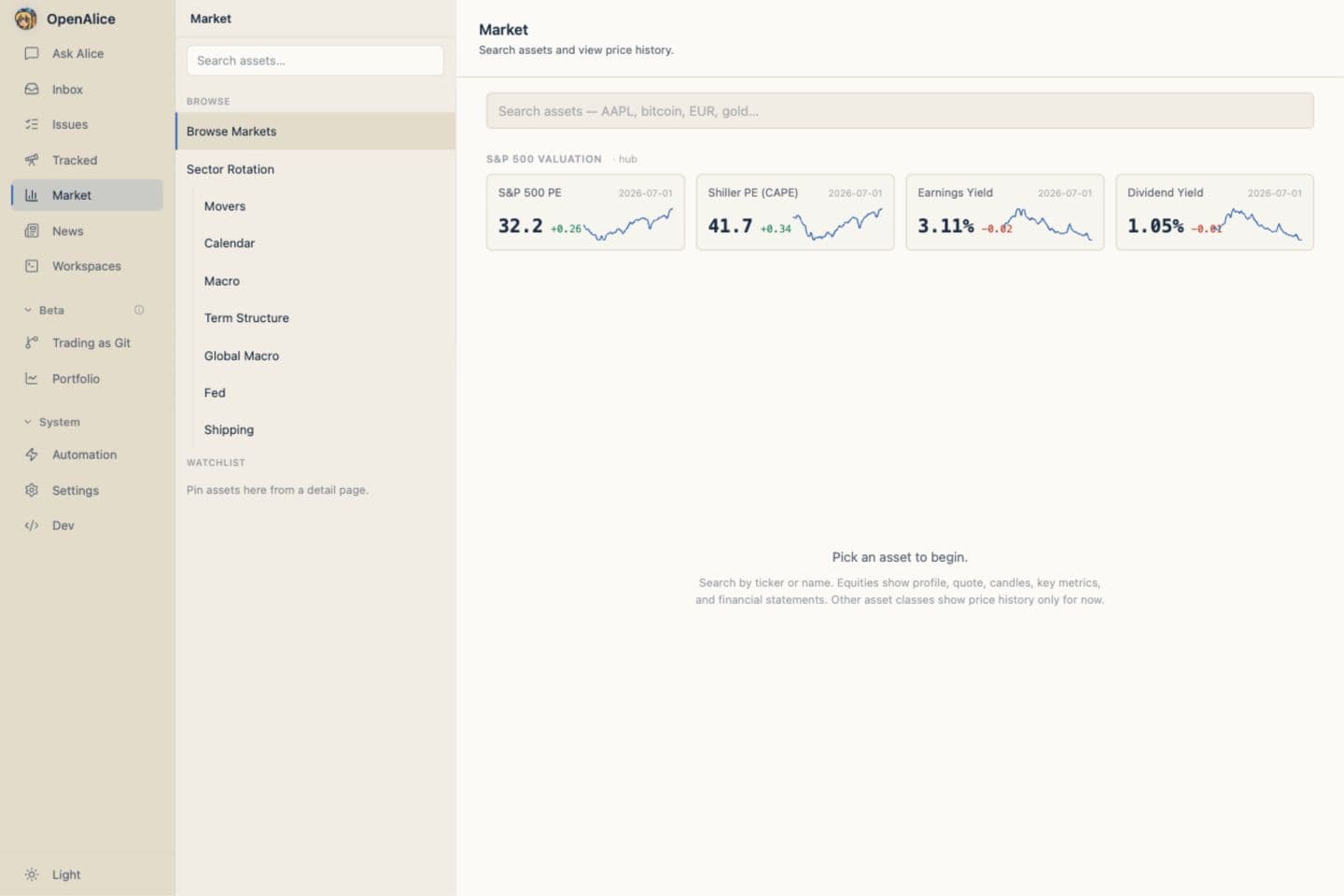
Task: Open the Dividend Yield card
Action: [x=1214, y=212]
